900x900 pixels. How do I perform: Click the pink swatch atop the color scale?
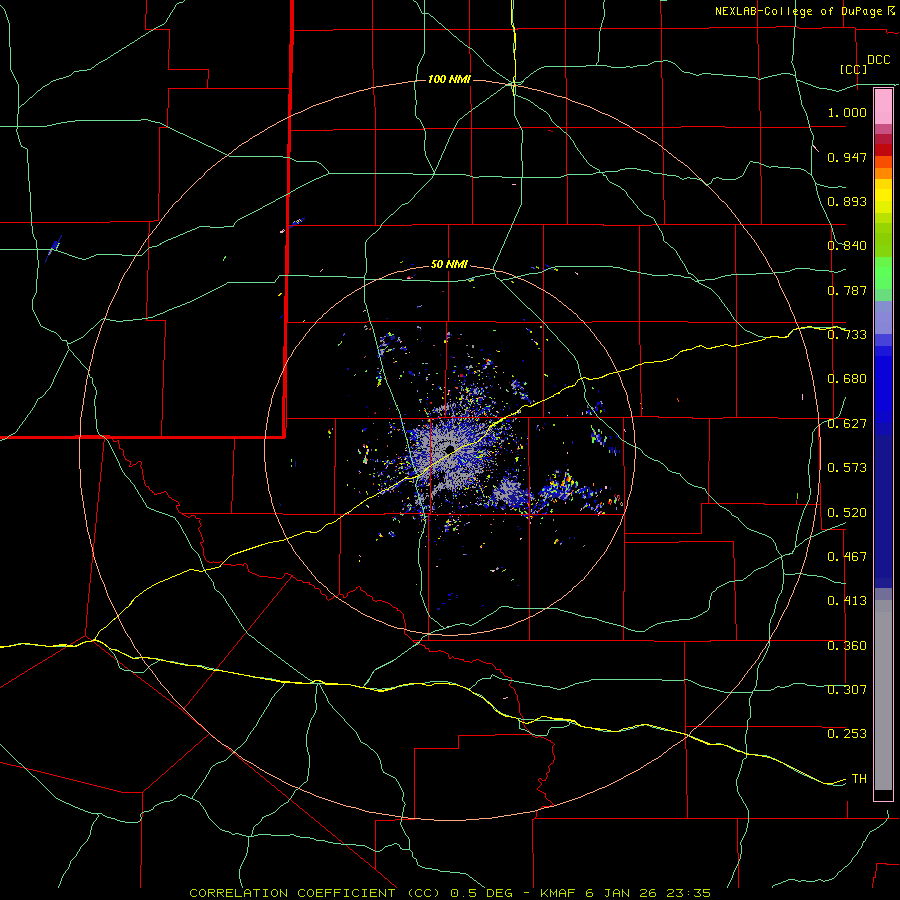pos(883,106)
